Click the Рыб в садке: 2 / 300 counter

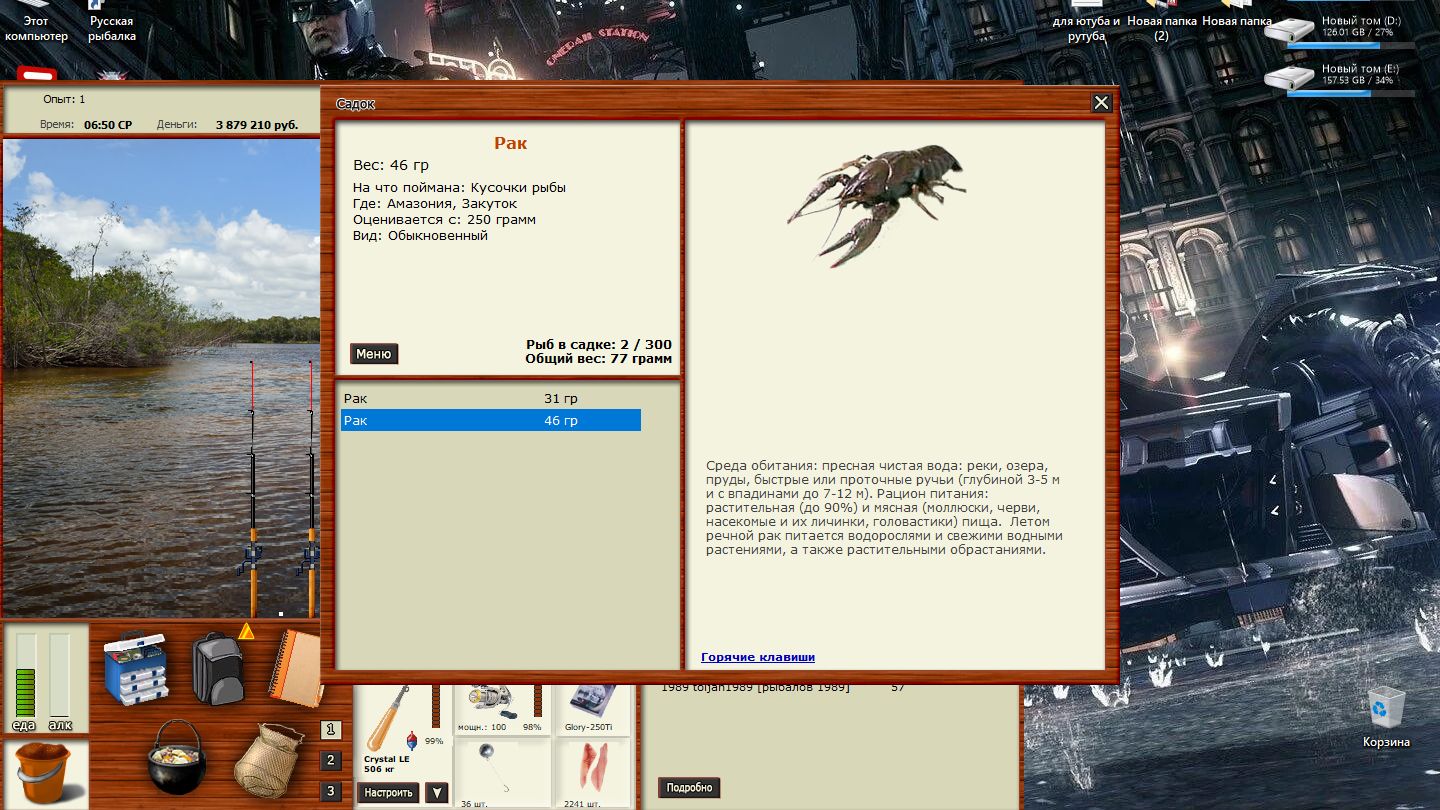pyautogui.click(x=599, y=345)
